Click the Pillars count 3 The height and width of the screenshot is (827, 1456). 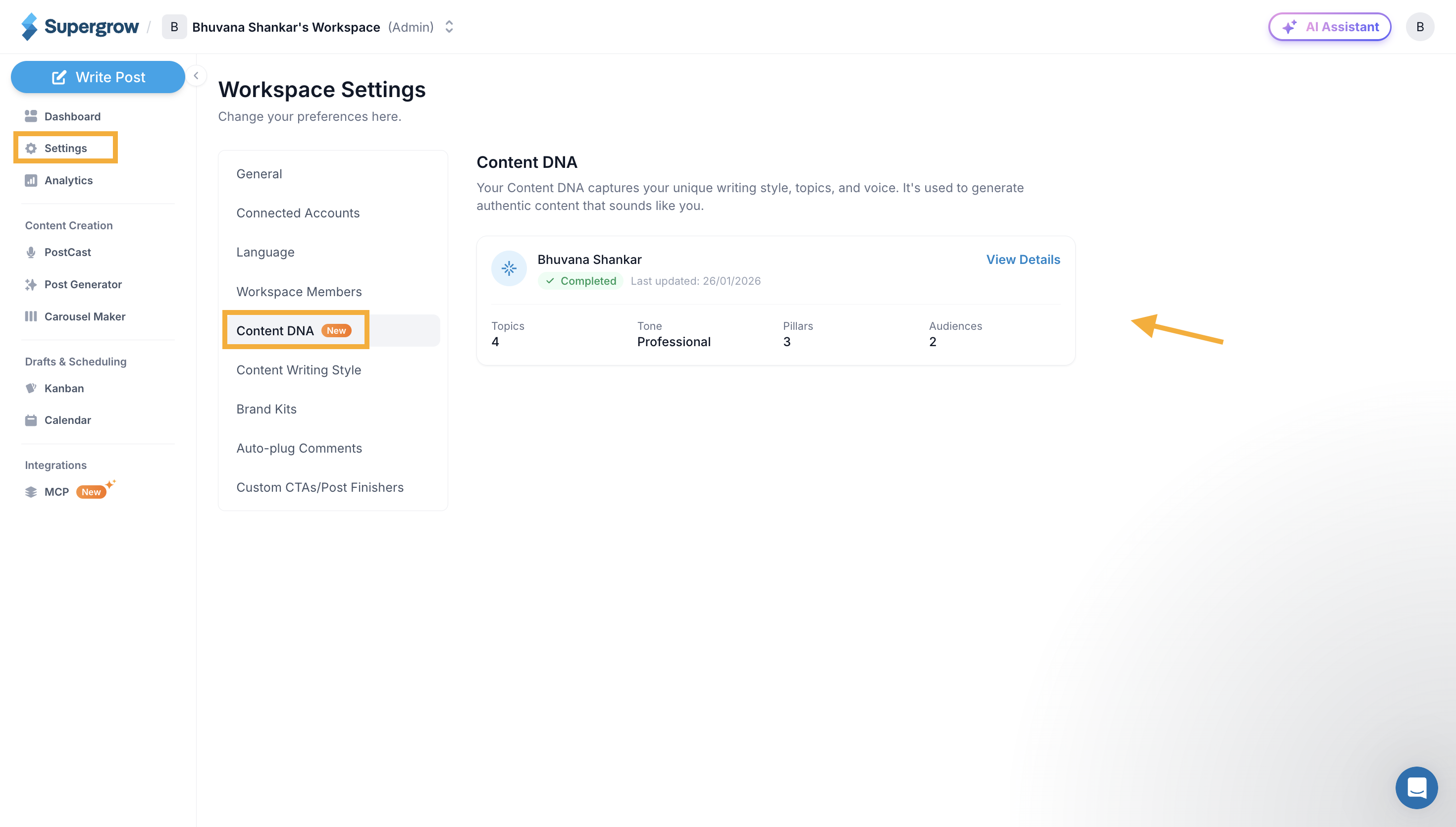tap(786, 342)
